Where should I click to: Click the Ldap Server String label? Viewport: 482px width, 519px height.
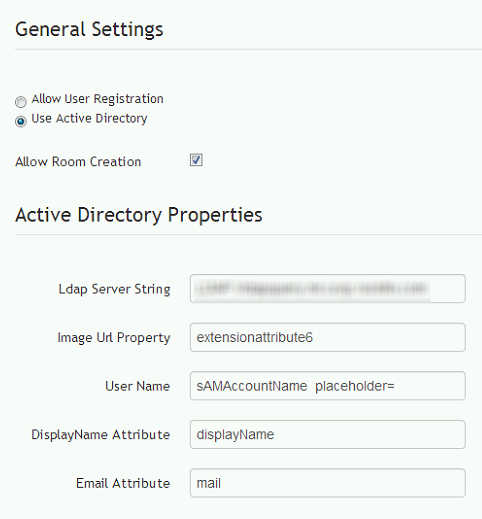(114, 289)
